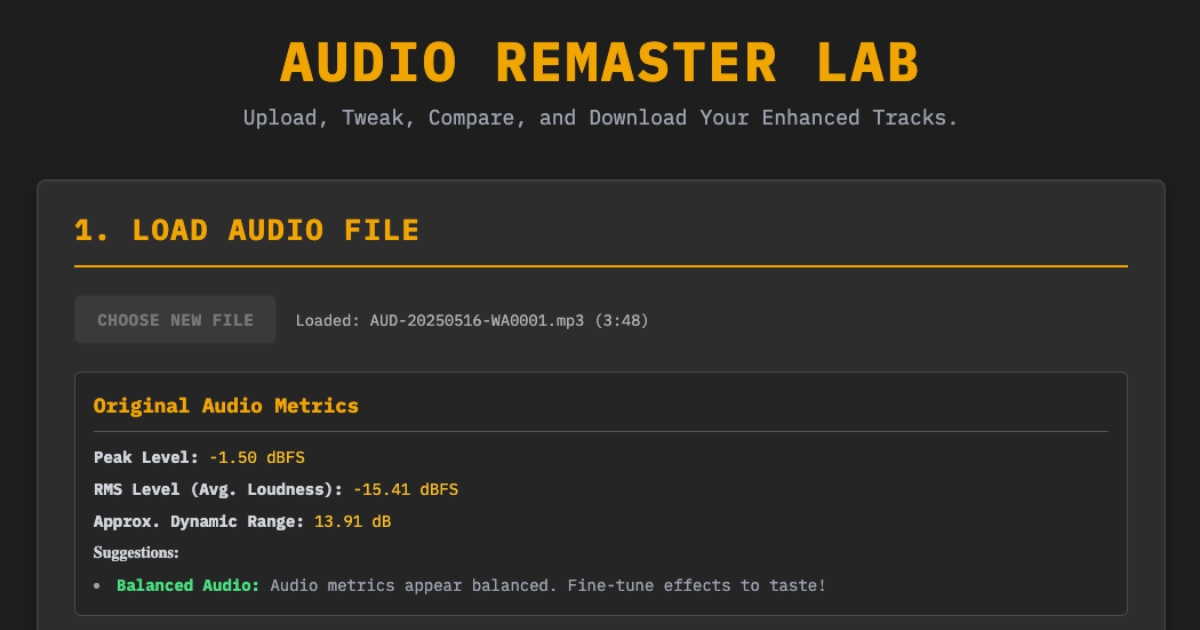Image resolution: width=1200 pixels, height=630 pixels.
Task: Click the LOAD AUDIO FILE section heading
Action: click(x=246, y=229)
